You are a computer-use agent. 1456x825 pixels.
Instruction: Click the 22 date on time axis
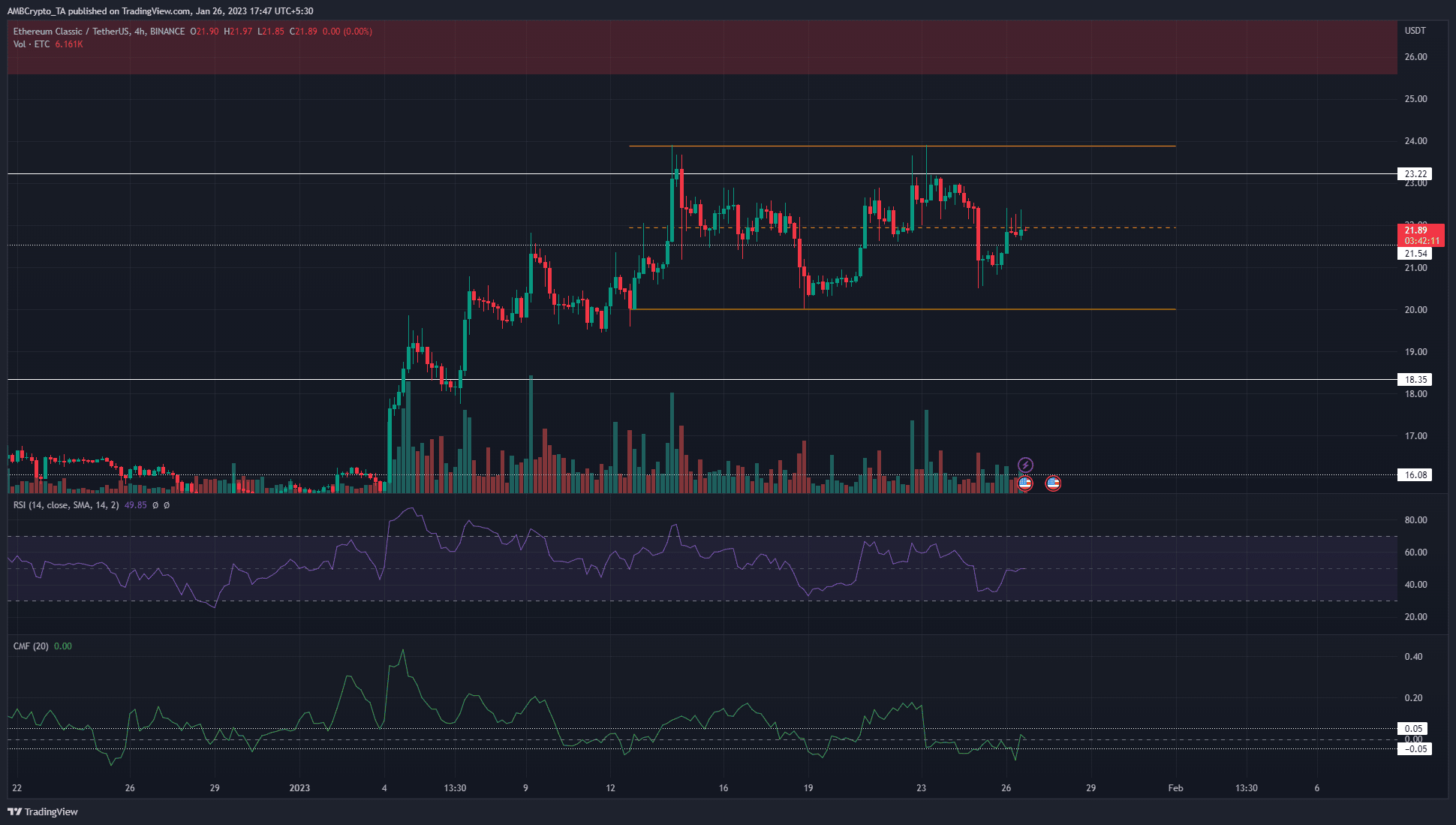click(x=17, y=788)
